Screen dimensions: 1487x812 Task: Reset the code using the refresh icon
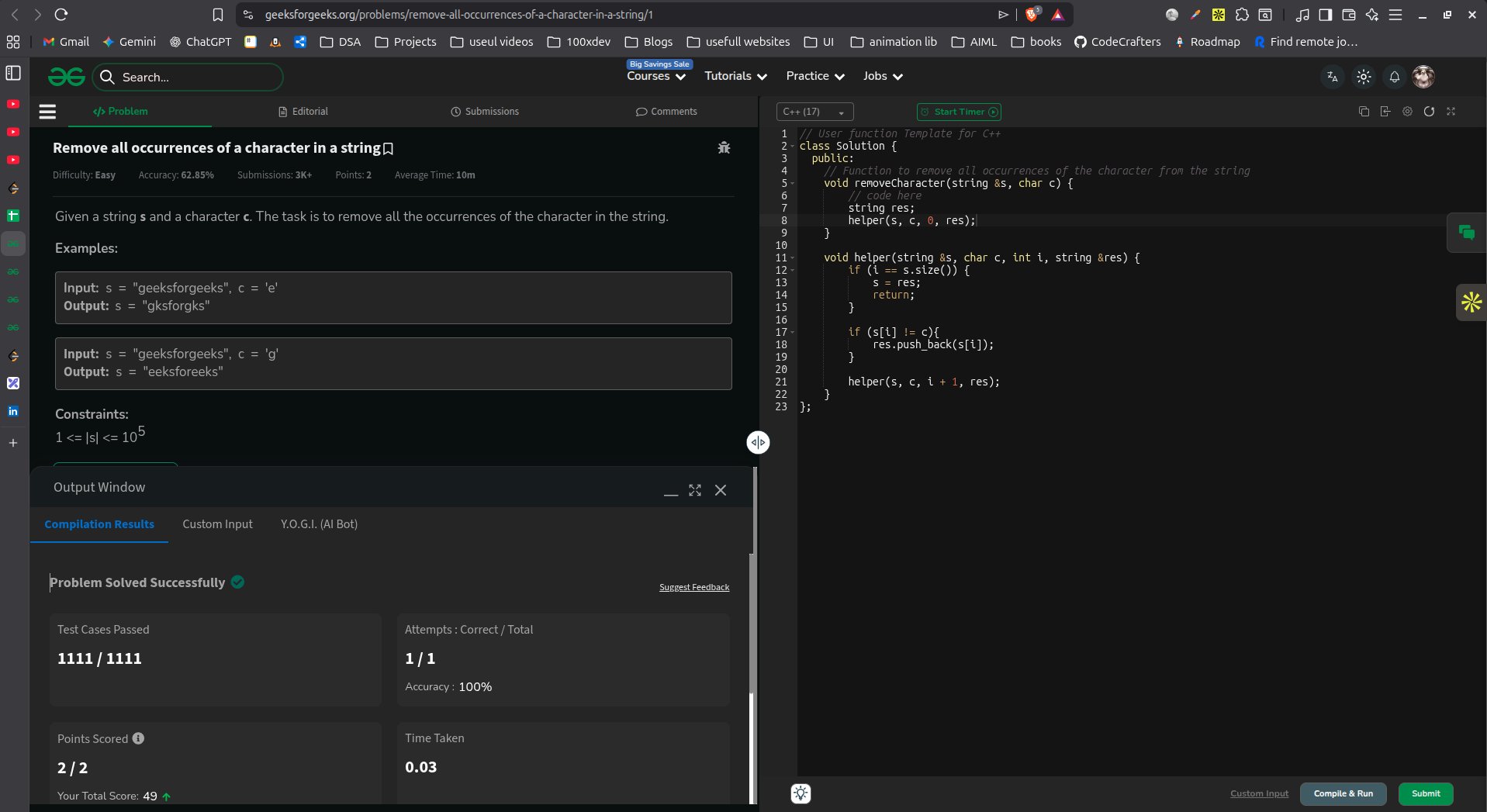pos(1429,112)
